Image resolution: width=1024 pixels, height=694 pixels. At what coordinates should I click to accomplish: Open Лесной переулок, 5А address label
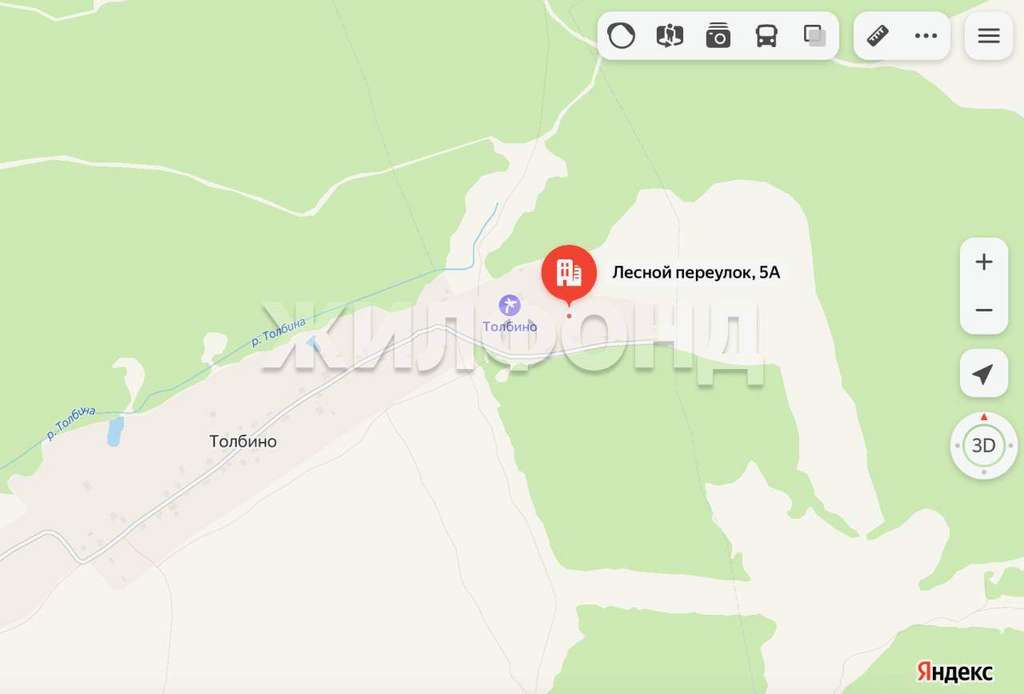click(x=696, y=272)
